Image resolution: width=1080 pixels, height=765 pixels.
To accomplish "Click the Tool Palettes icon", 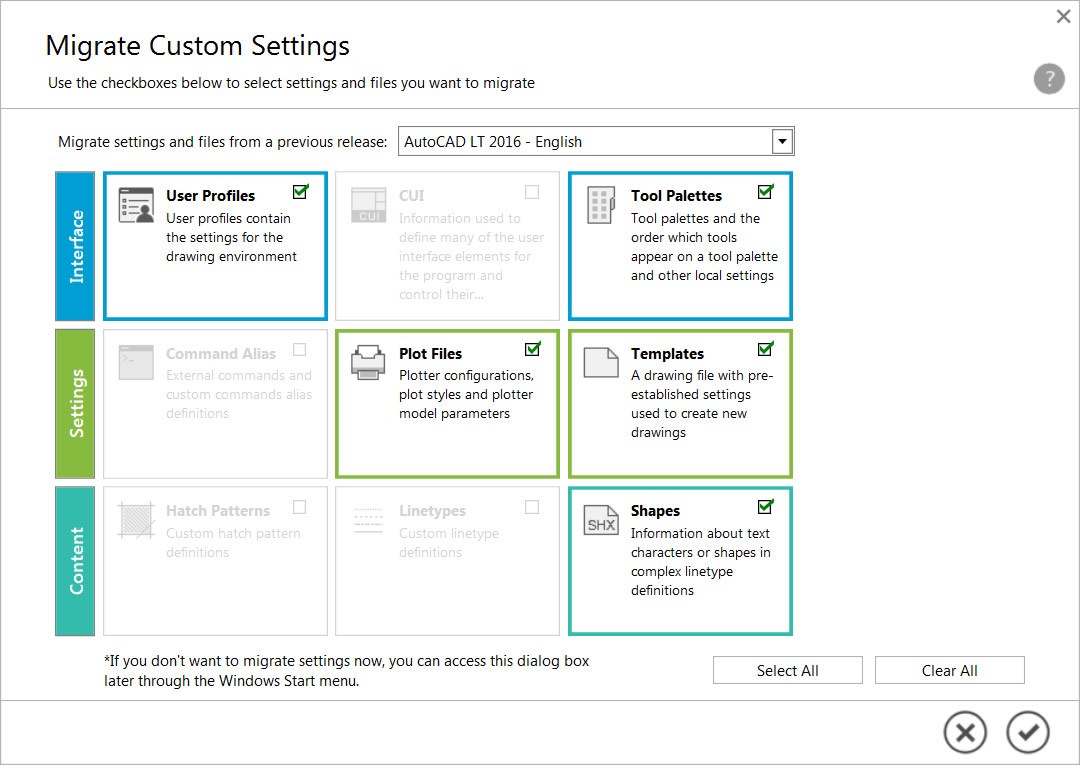I will coord(601,205).
